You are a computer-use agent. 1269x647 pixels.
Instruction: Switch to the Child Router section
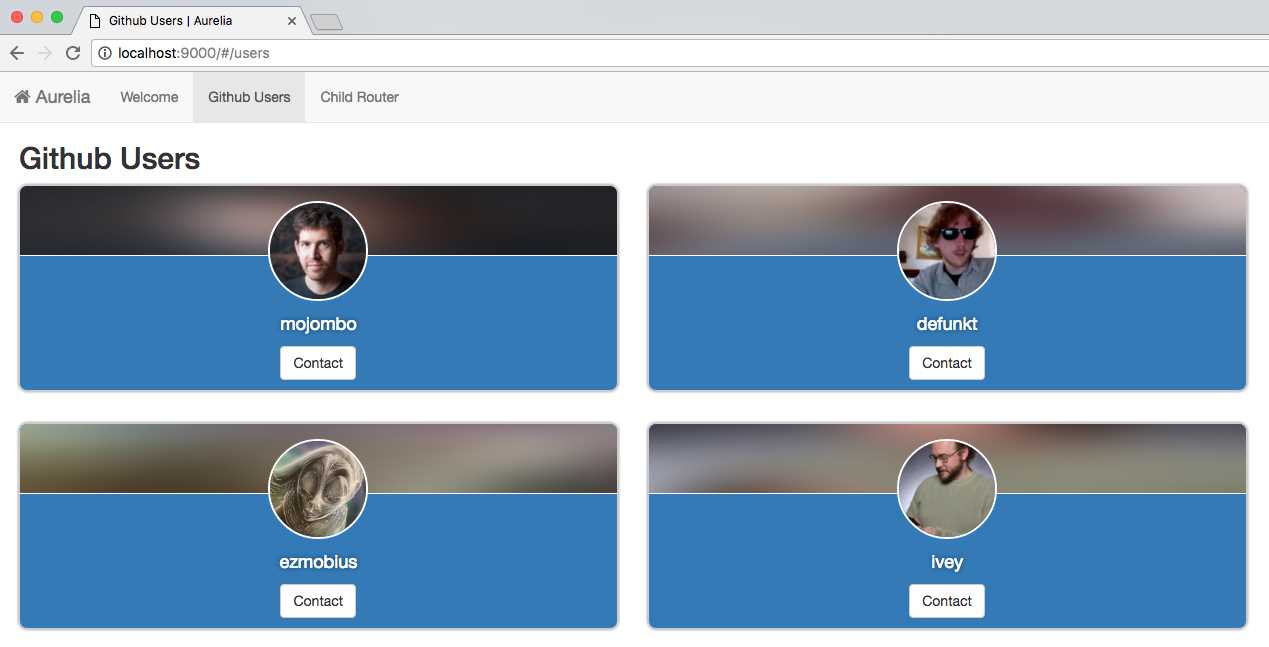tap(359, 97)
